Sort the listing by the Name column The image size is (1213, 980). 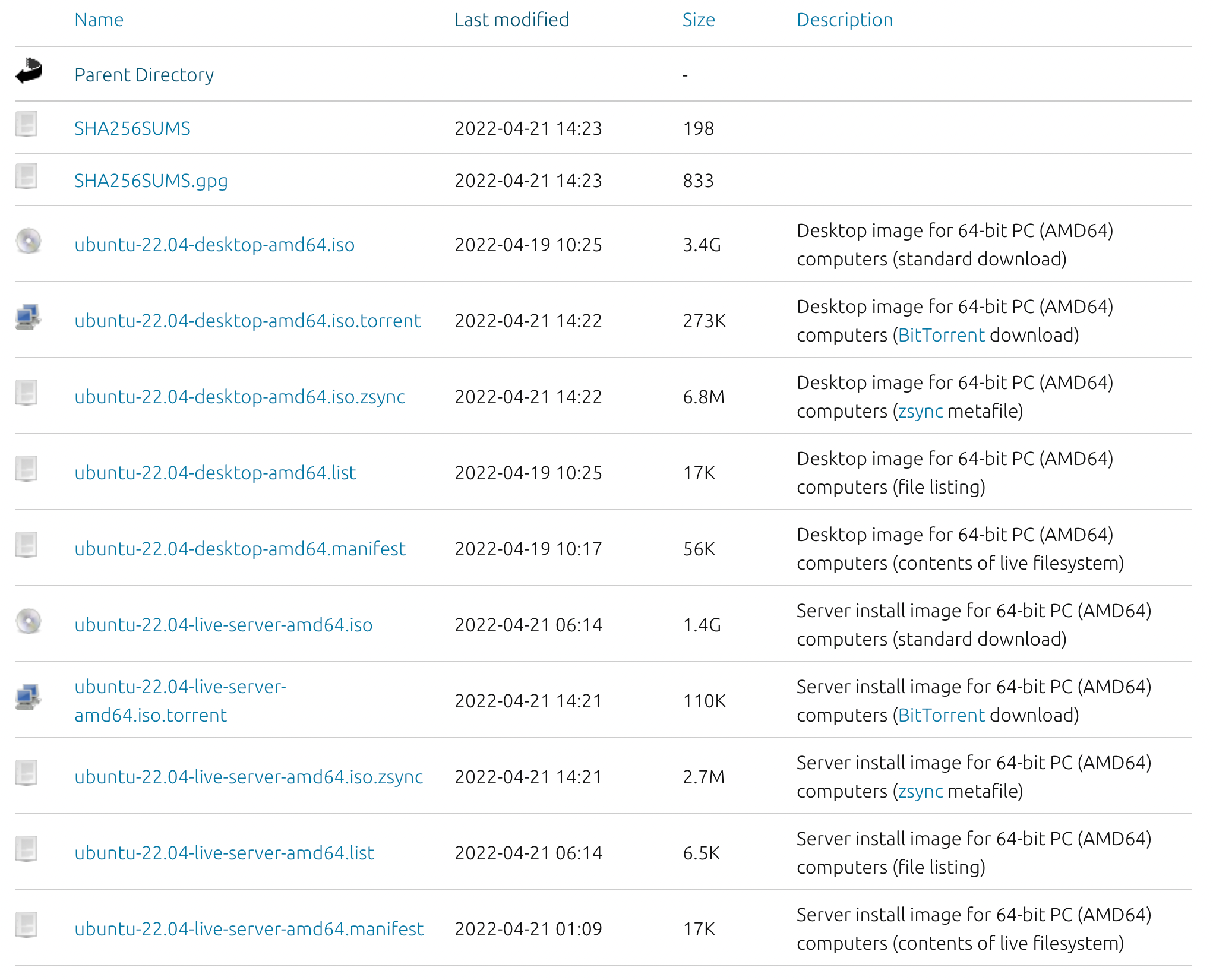click(x=99, y=20)
